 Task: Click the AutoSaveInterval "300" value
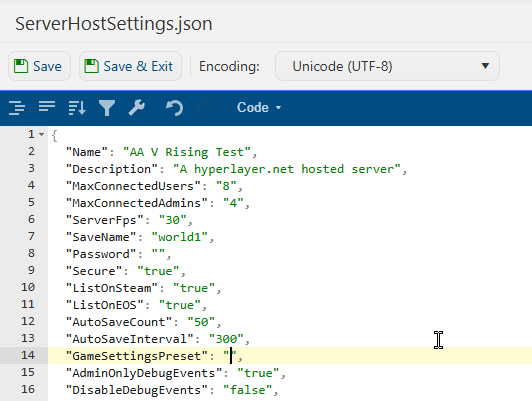click(226, 339)
